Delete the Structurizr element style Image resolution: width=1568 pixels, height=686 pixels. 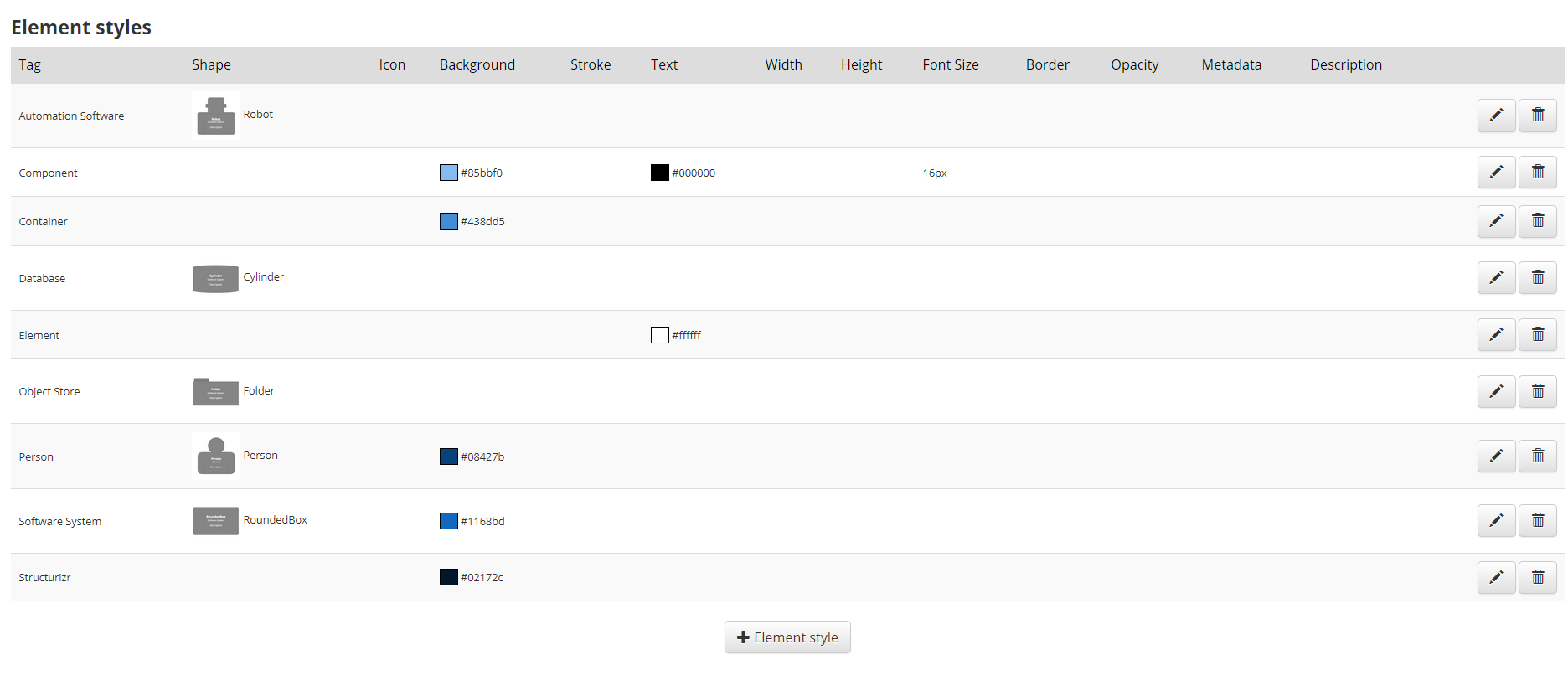pos(1538,577)
